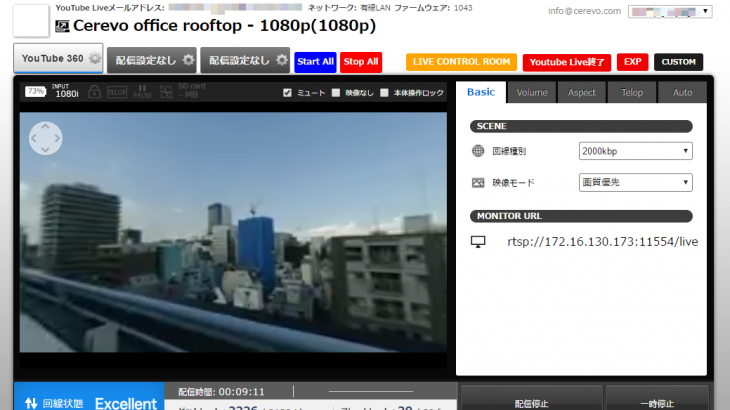Click the picture icon next to 映像モード
This screenshot has width=730, height=410.
(x=478, y=182)
